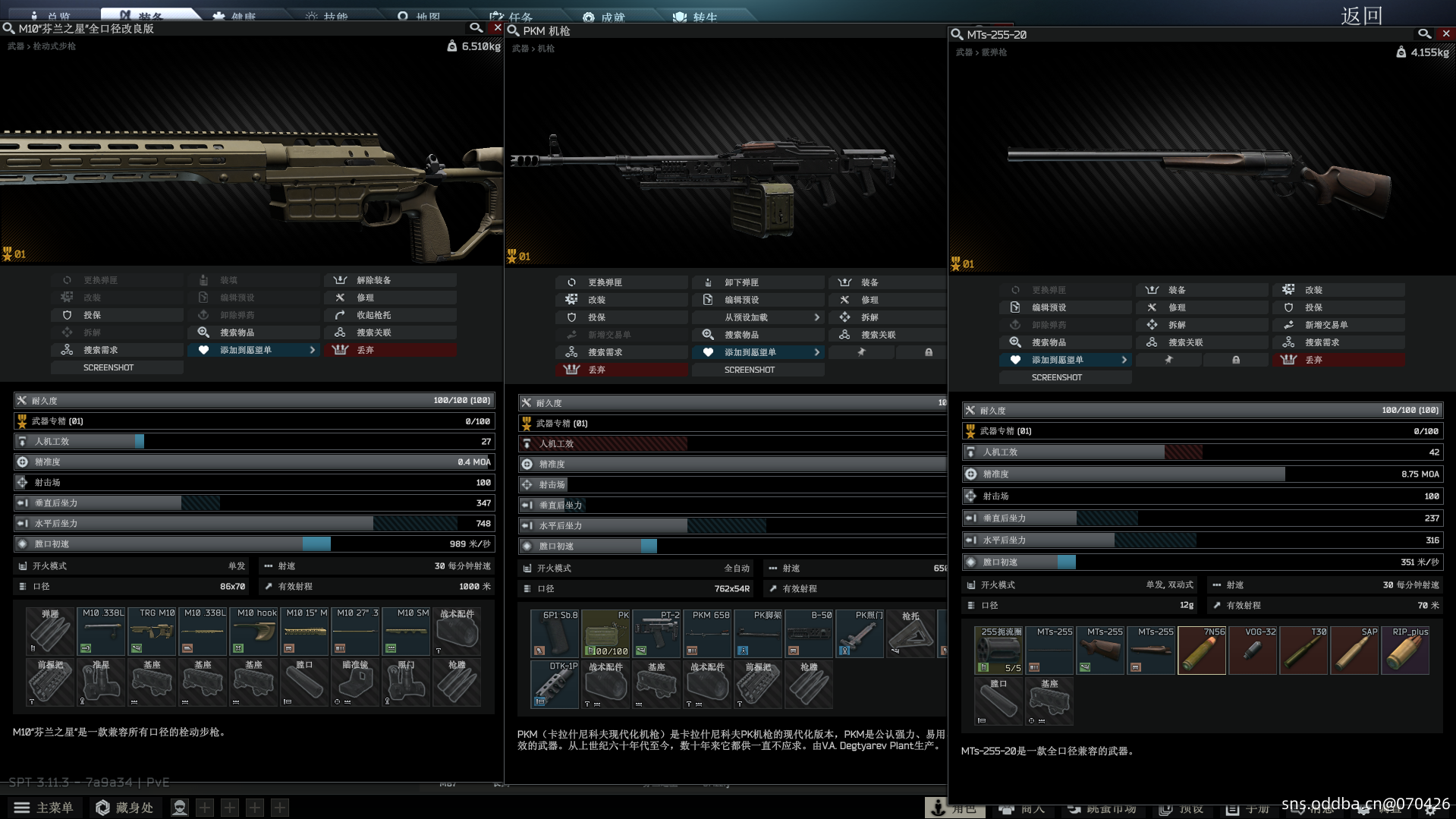Select the PK照门 rear sight slot
This screenshot has width=1456, height=819.
[x=860, y=633]
